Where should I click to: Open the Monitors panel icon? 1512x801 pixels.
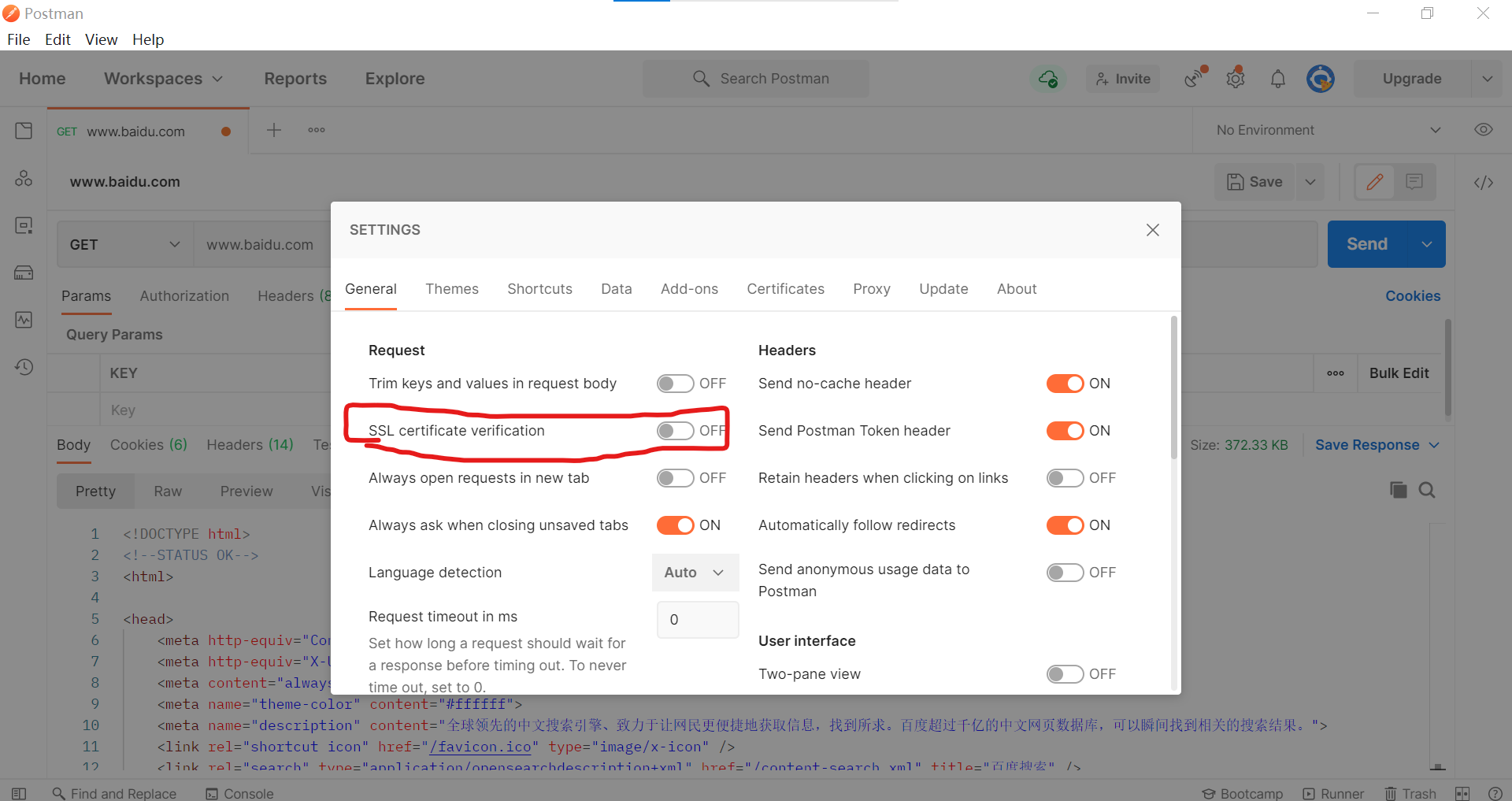[24, 320]
